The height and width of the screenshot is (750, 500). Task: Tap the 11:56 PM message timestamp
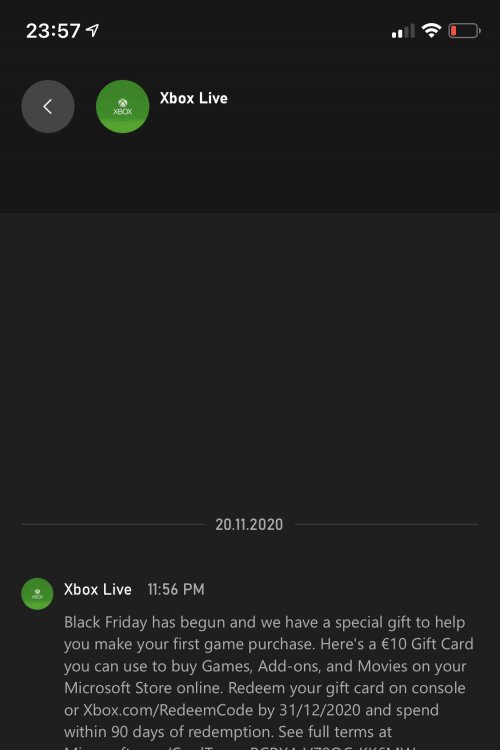[176, 589]
